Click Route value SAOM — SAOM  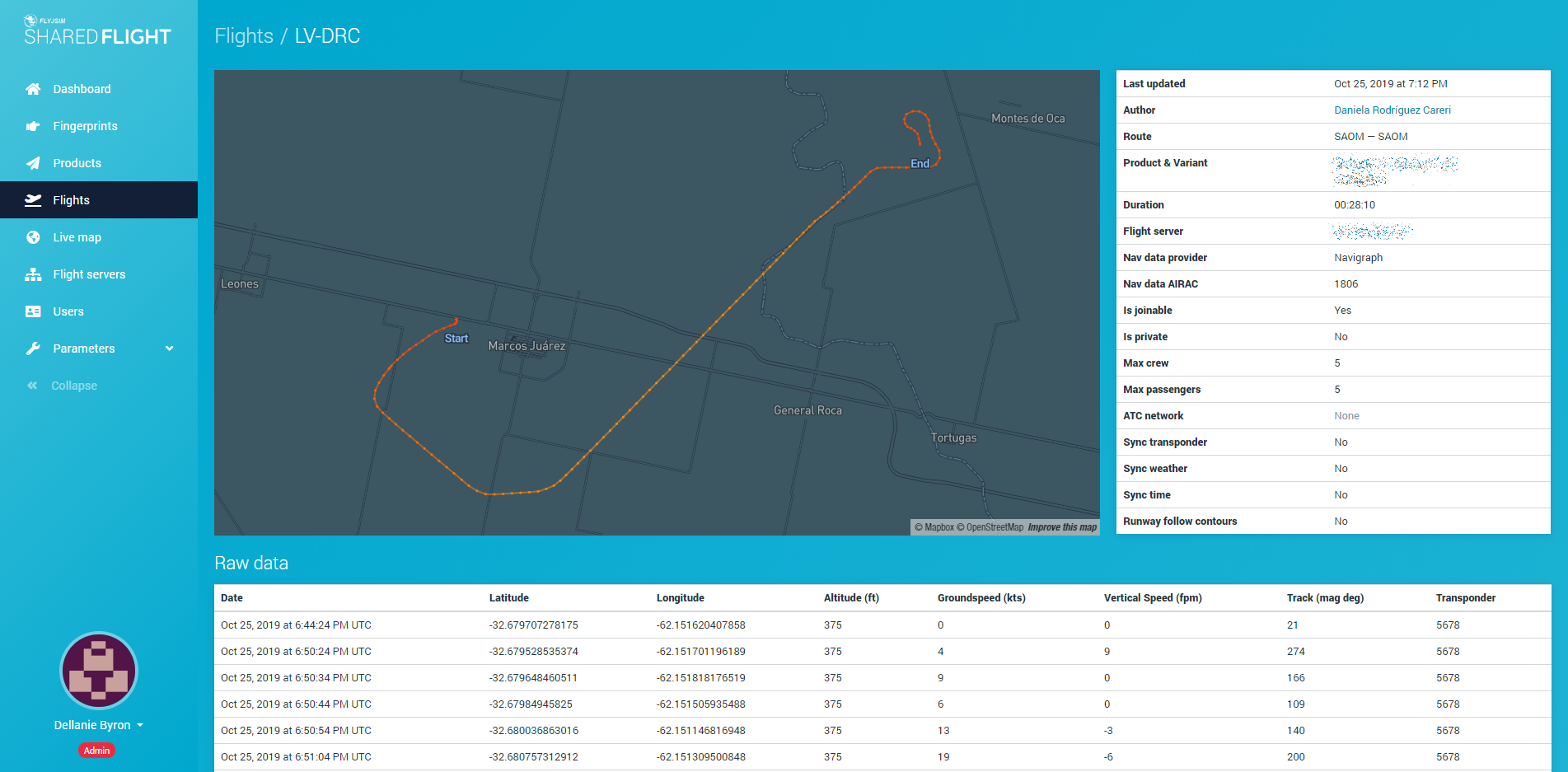point(1371,137)
